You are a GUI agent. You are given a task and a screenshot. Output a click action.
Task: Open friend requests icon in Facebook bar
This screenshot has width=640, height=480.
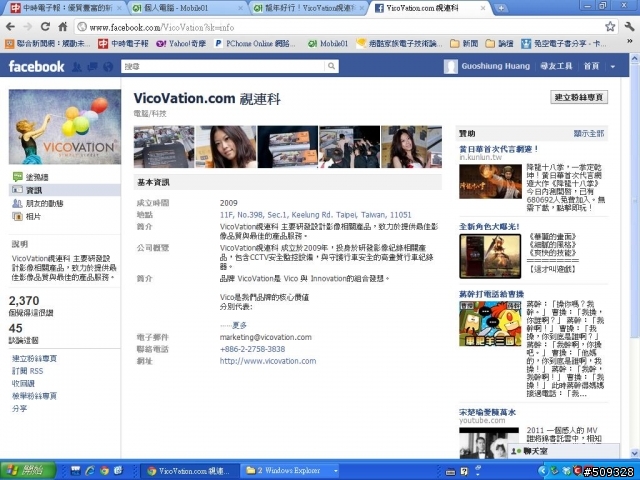(x=77, y=67)
